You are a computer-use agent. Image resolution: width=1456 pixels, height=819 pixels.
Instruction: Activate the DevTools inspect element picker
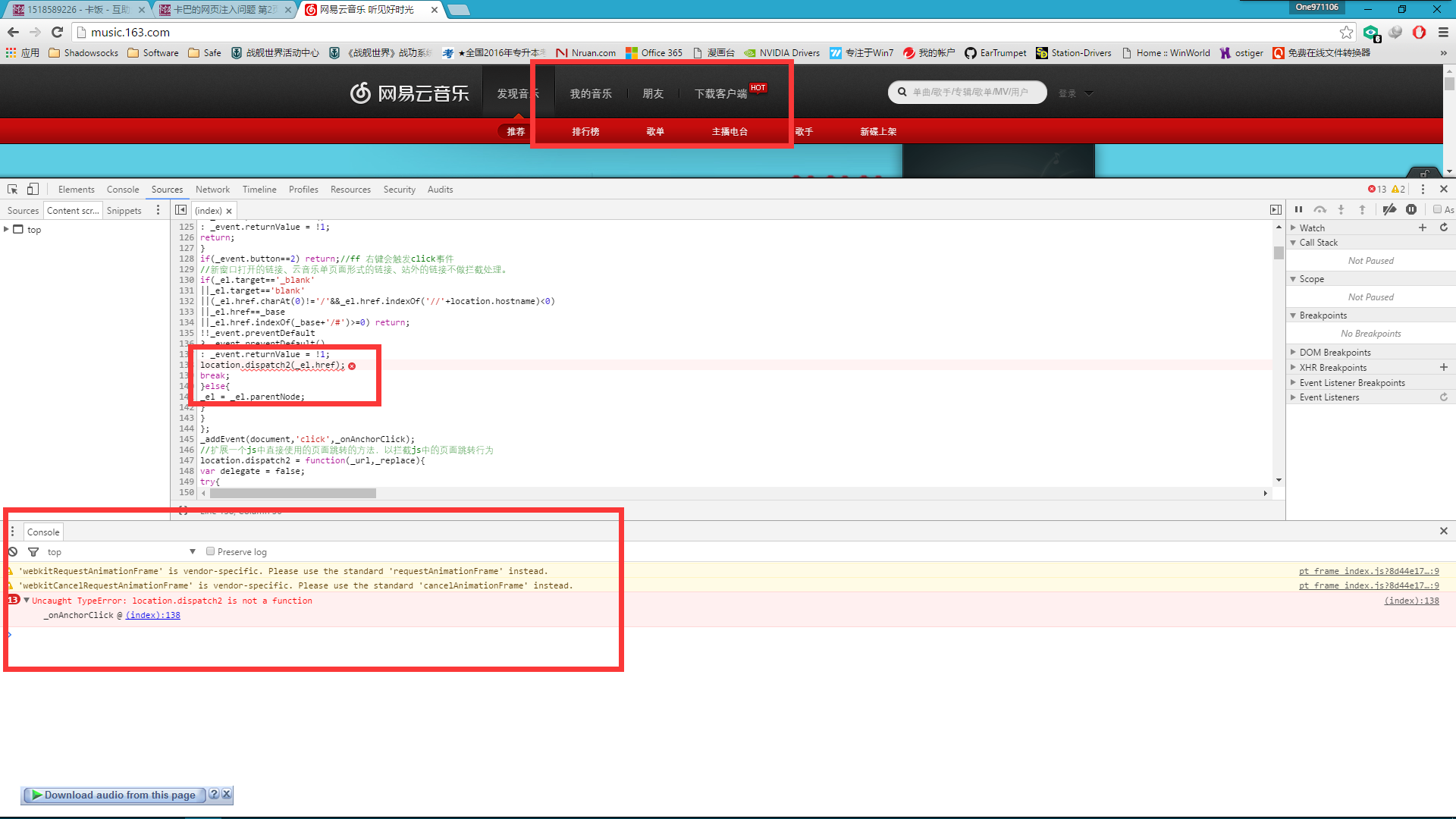pos(13,190)
